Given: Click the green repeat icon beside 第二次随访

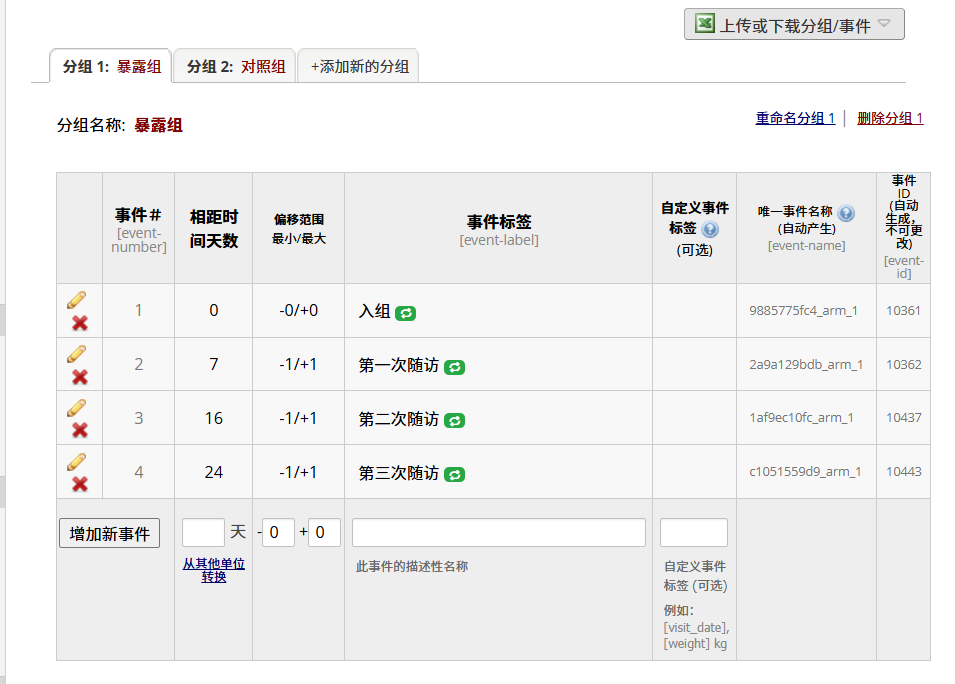Looking at the screenshot, I should 454,421.
